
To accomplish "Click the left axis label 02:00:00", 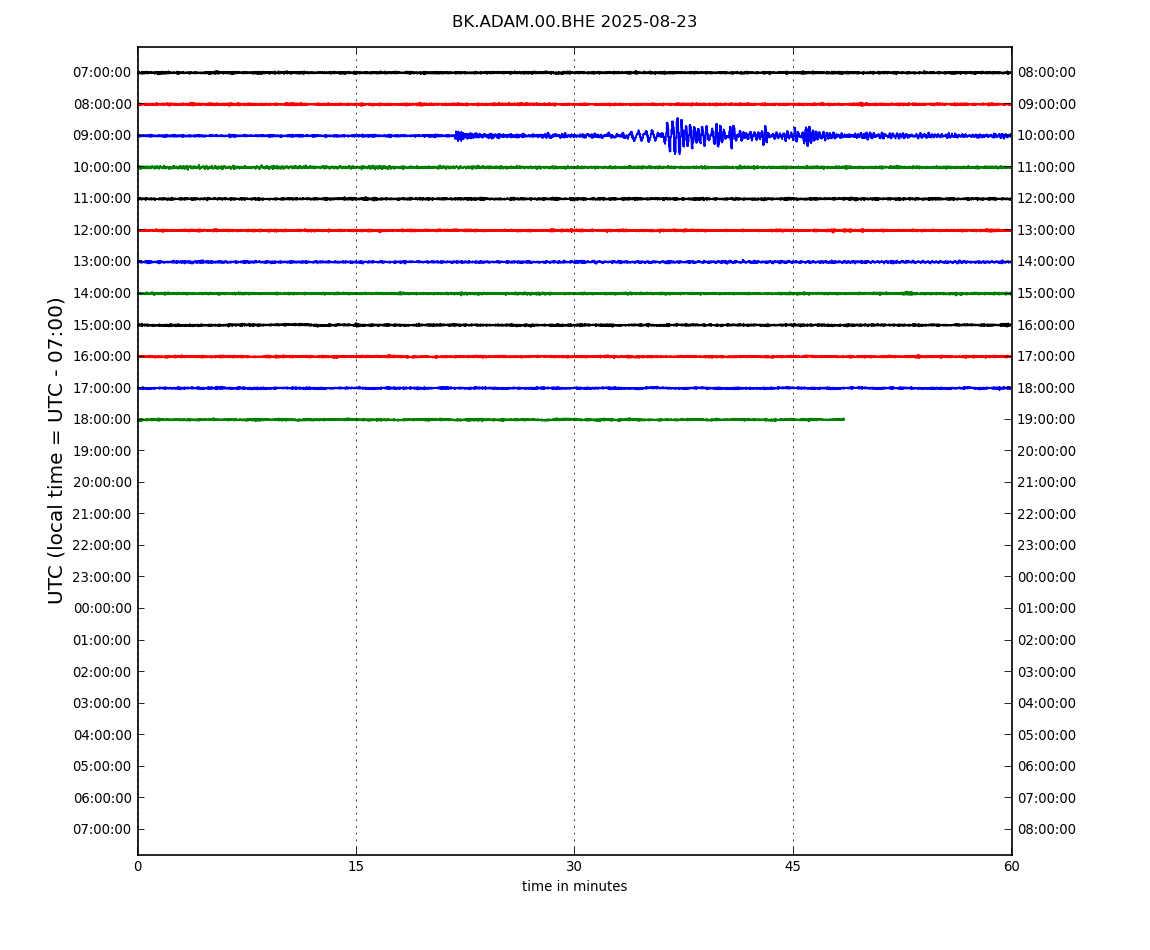I will (102, 672).
